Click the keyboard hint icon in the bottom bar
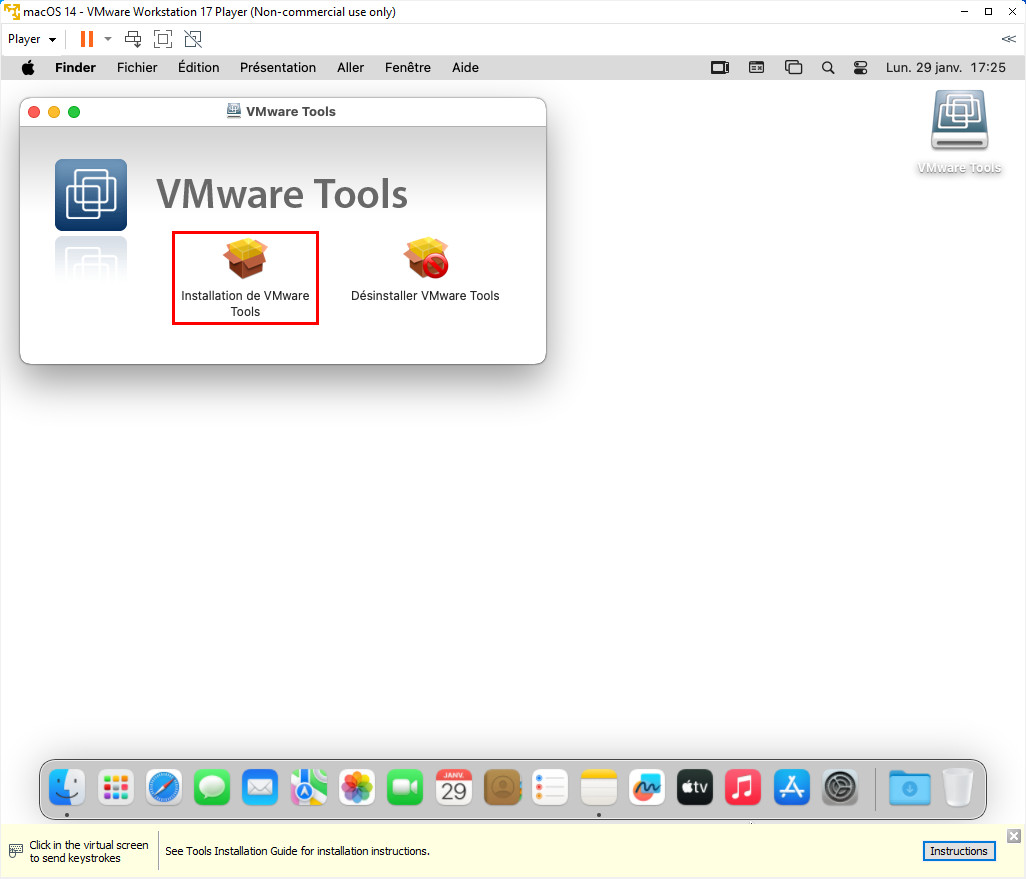The height and width of the screenshot is (879, 1026). click(x=16, y=851)
